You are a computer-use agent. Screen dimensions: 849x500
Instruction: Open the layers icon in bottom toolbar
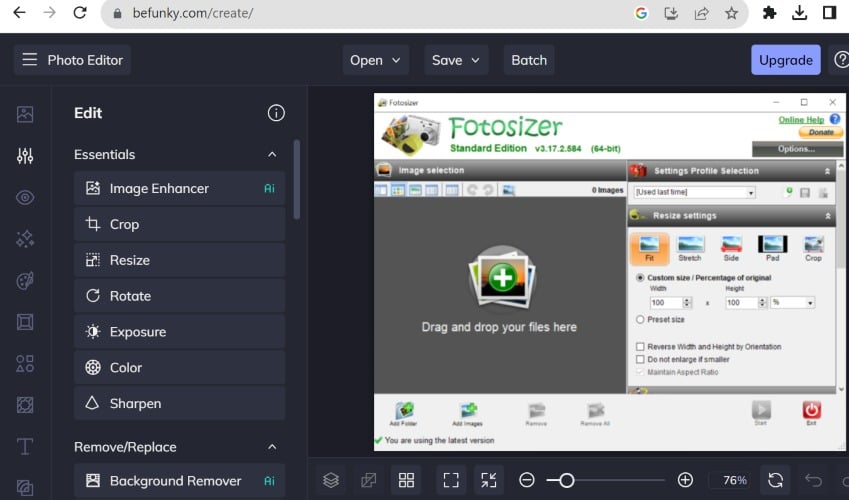tap(331, 480)
